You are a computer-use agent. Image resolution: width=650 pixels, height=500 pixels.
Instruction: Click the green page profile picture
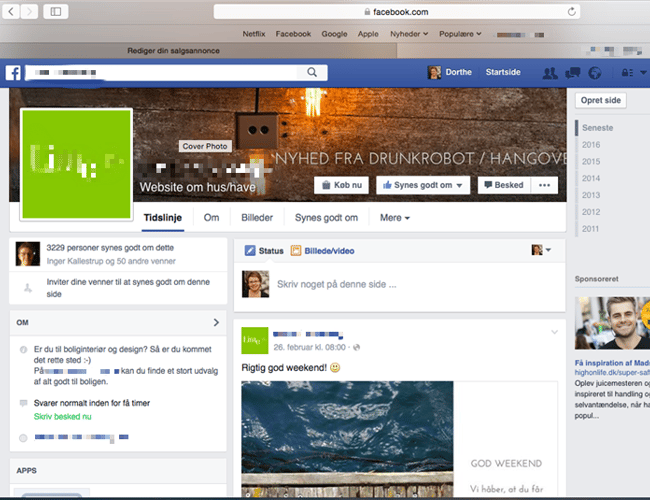pyautogui.click(x=76, y=164)
